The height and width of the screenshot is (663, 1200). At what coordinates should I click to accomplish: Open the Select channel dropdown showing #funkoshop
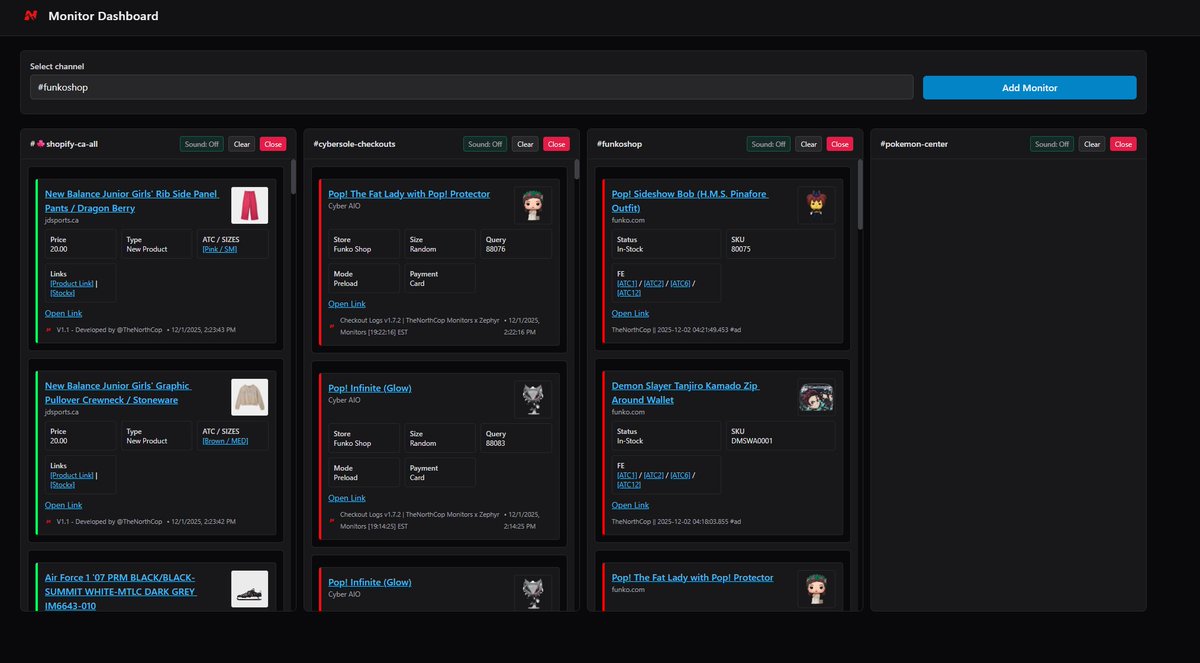click(x=471, y=87)
